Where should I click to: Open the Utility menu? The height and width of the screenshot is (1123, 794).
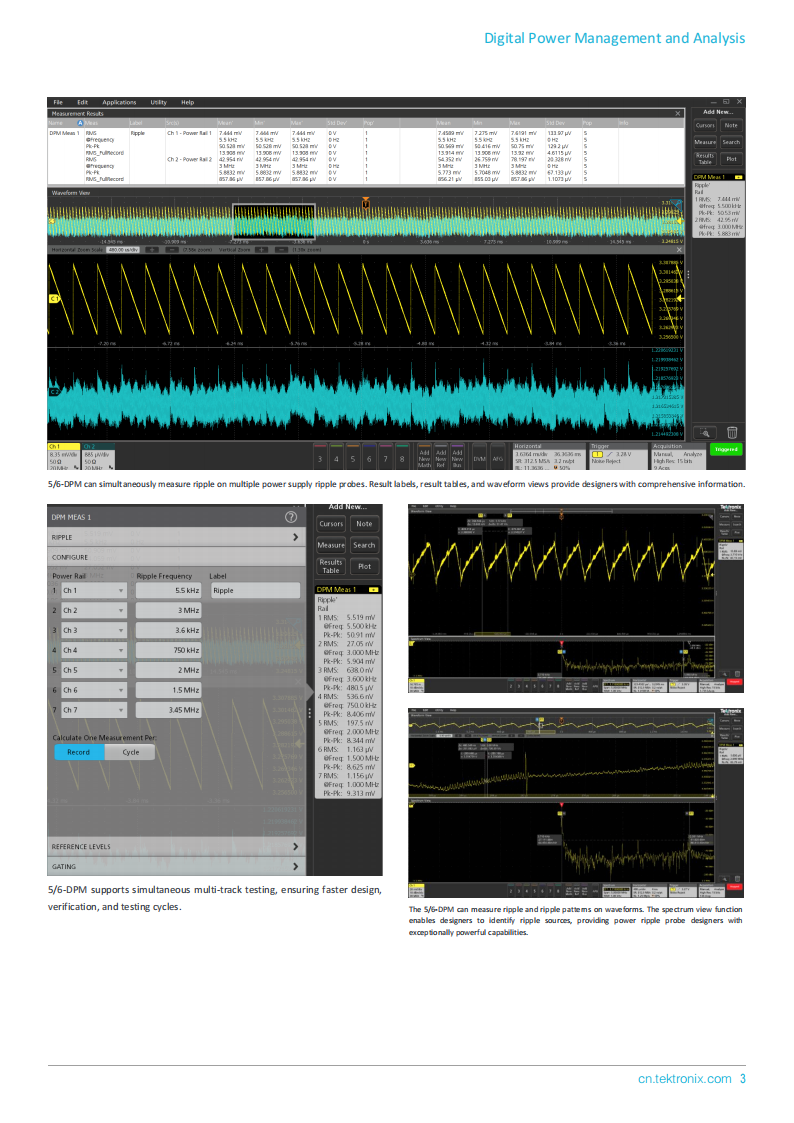(x=158, y=102)
